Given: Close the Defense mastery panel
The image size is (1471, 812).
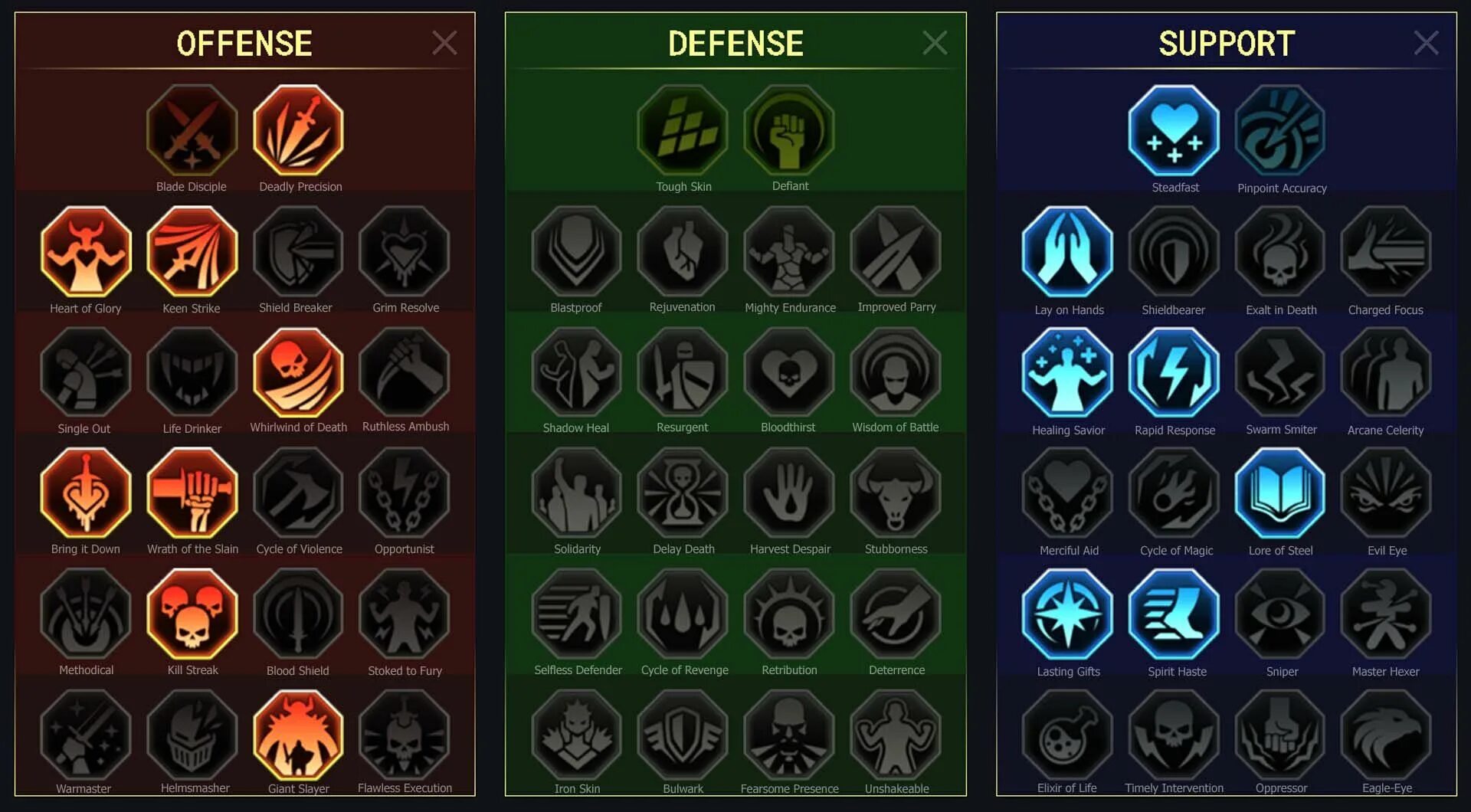Looking at the screenshot, I should point(935,43).
